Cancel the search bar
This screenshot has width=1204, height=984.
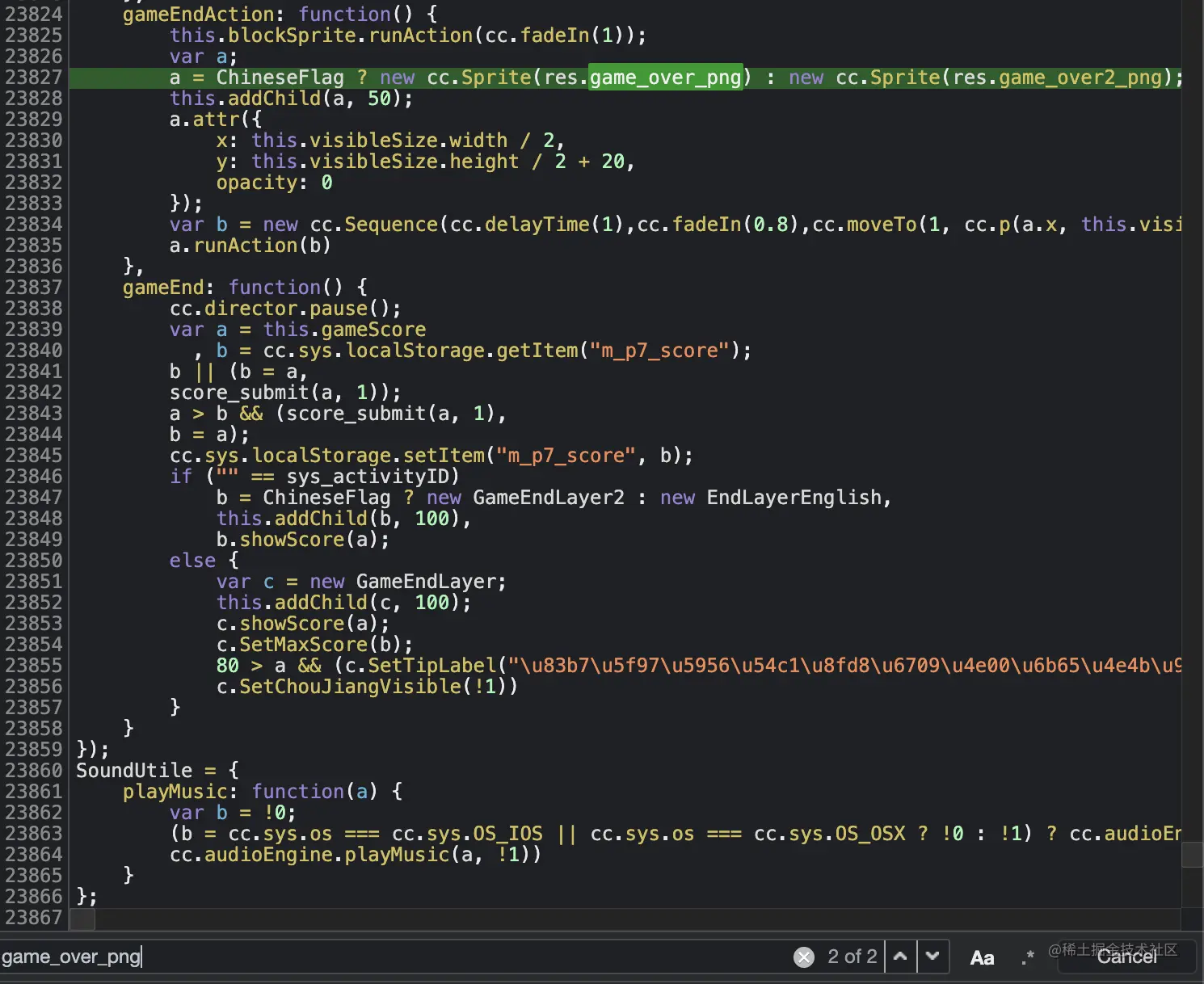[1126, 957]
